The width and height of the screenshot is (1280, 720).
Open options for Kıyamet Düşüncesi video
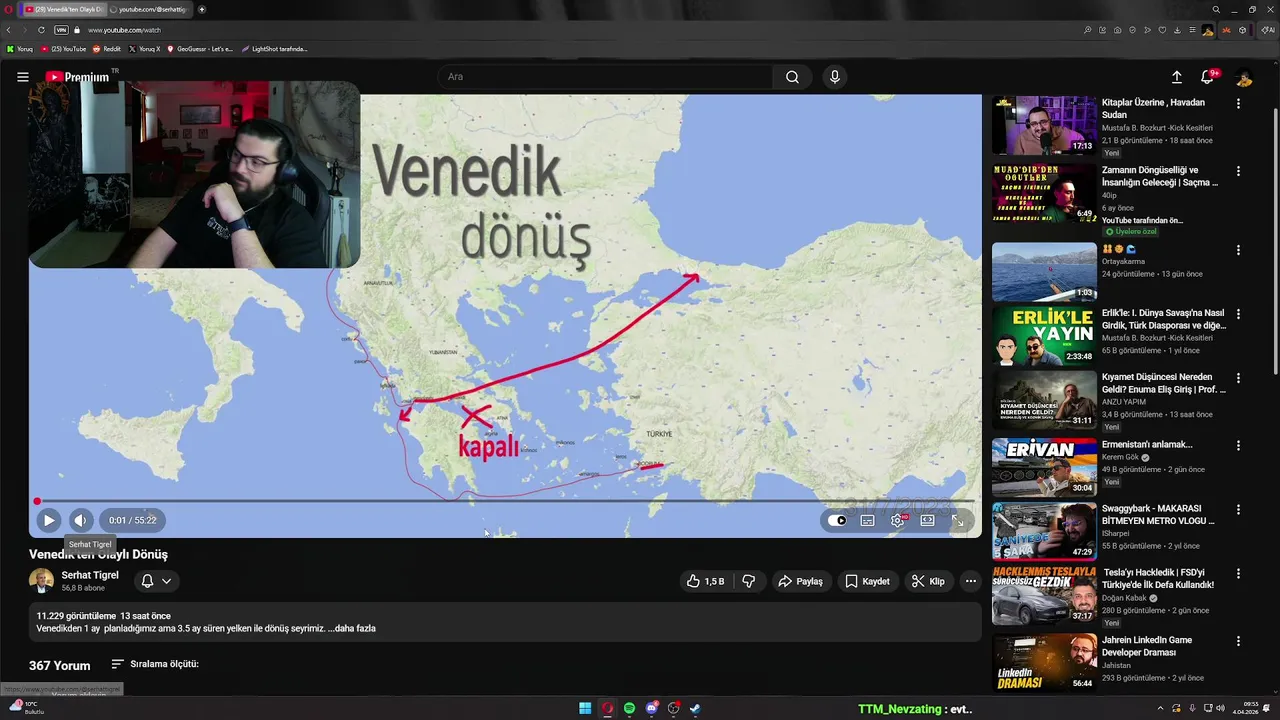pos(1238,378)
